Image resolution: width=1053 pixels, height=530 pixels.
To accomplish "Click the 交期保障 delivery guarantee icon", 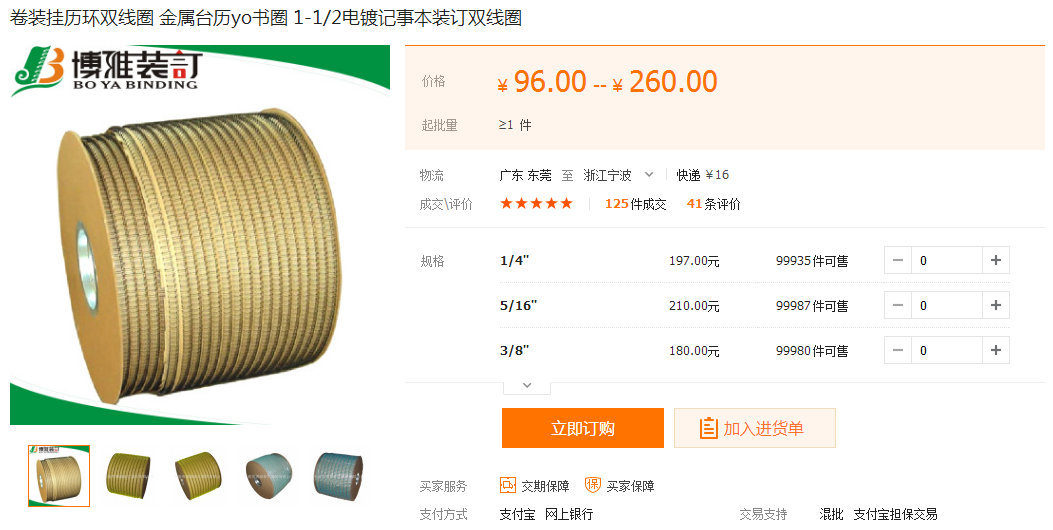I will (x=508, y=485).
